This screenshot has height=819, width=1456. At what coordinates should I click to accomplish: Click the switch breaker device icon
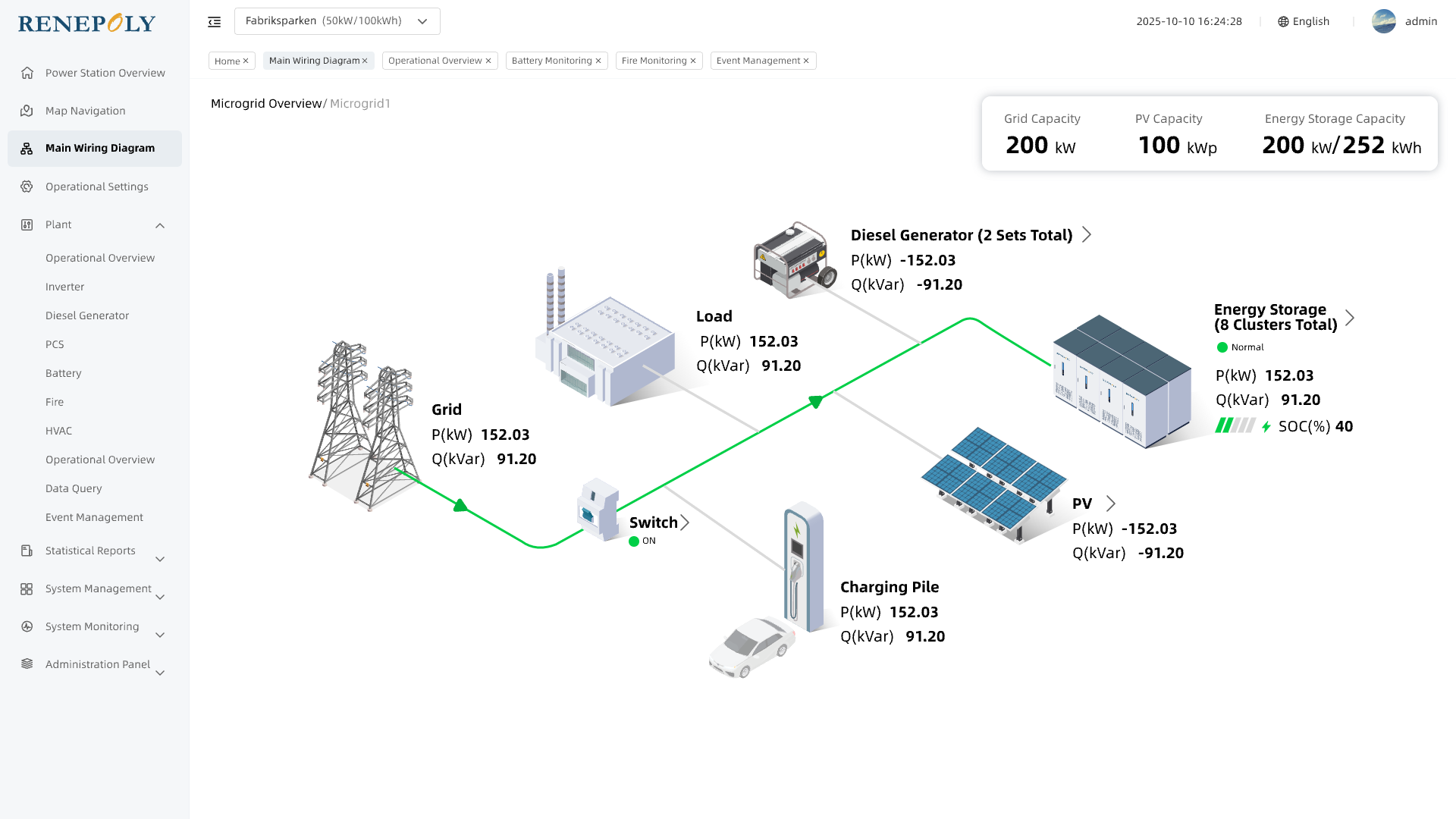click(x=598, y=509)
